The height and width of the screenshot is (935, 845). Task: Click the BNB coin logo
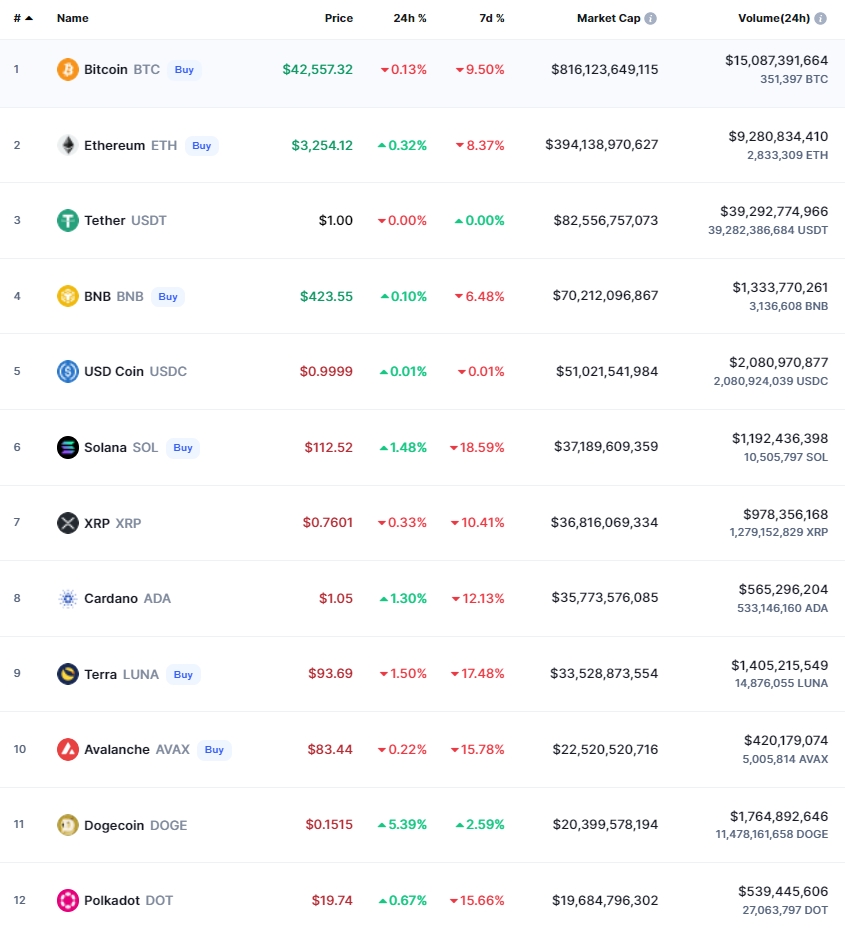pyautogui.click(x=68, y=296)
